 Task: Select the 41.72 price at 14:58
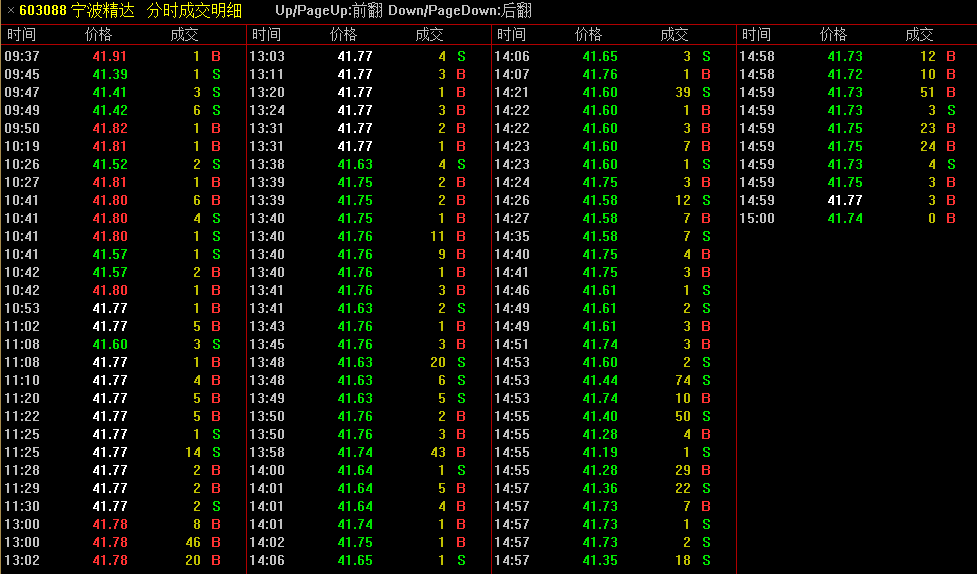845,74
